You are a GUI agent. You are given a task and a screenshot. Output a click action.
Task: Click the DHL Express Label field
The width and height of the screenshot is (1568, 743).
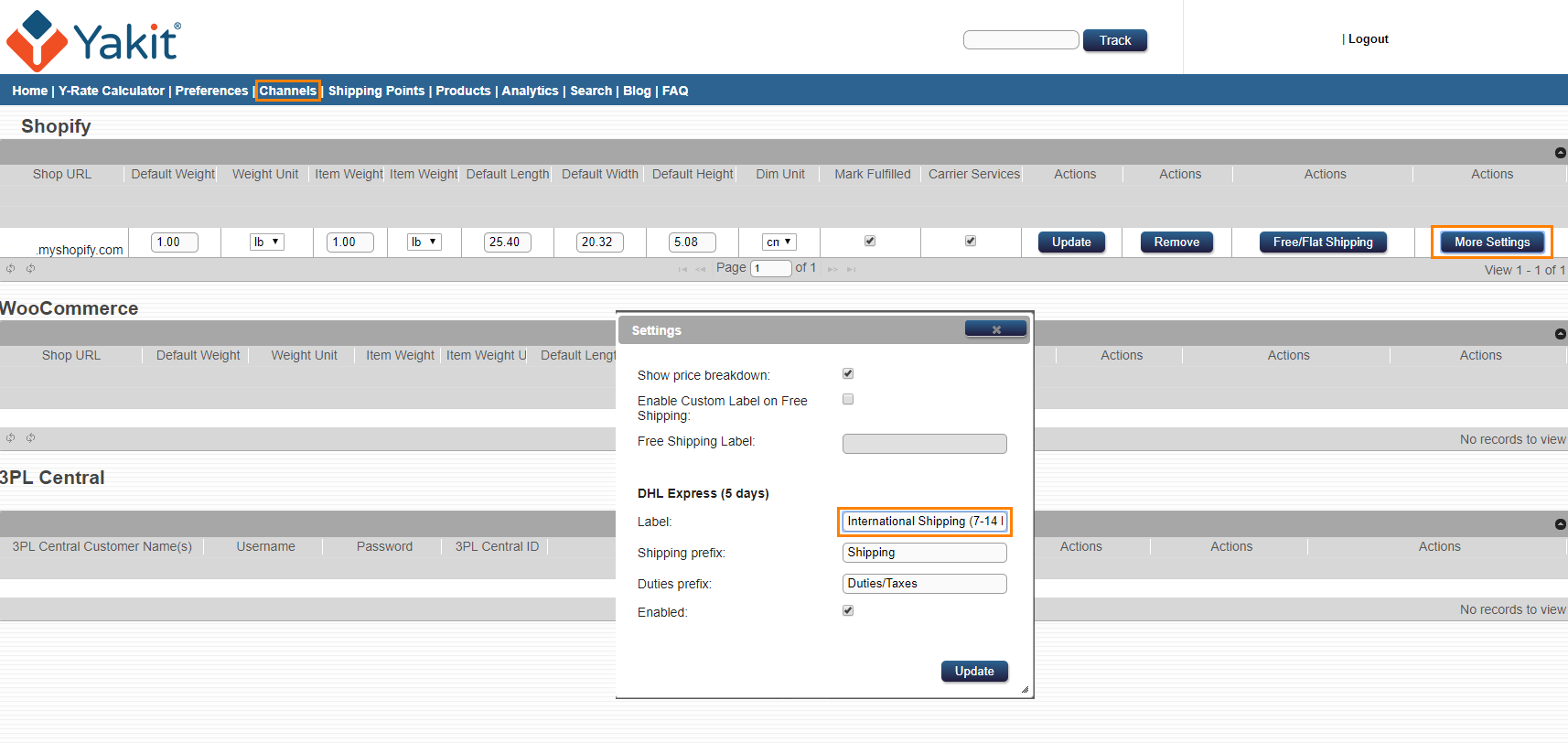click(924, 522)
